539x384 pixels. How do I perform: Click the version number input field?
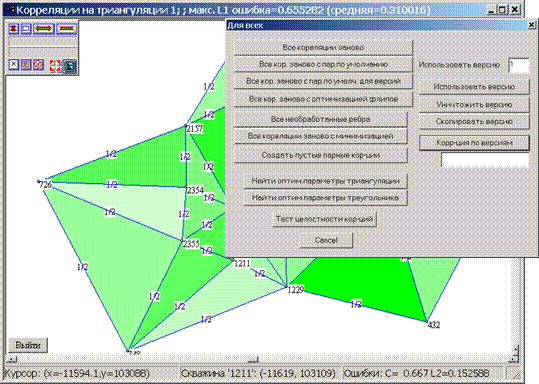(x=519, y=65)
